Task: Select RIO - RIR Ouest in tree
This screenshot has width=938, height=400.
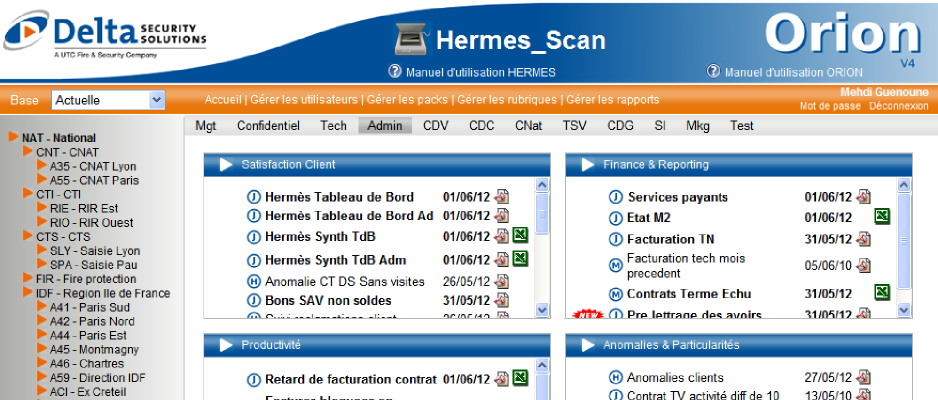Action: click(92, 222)
